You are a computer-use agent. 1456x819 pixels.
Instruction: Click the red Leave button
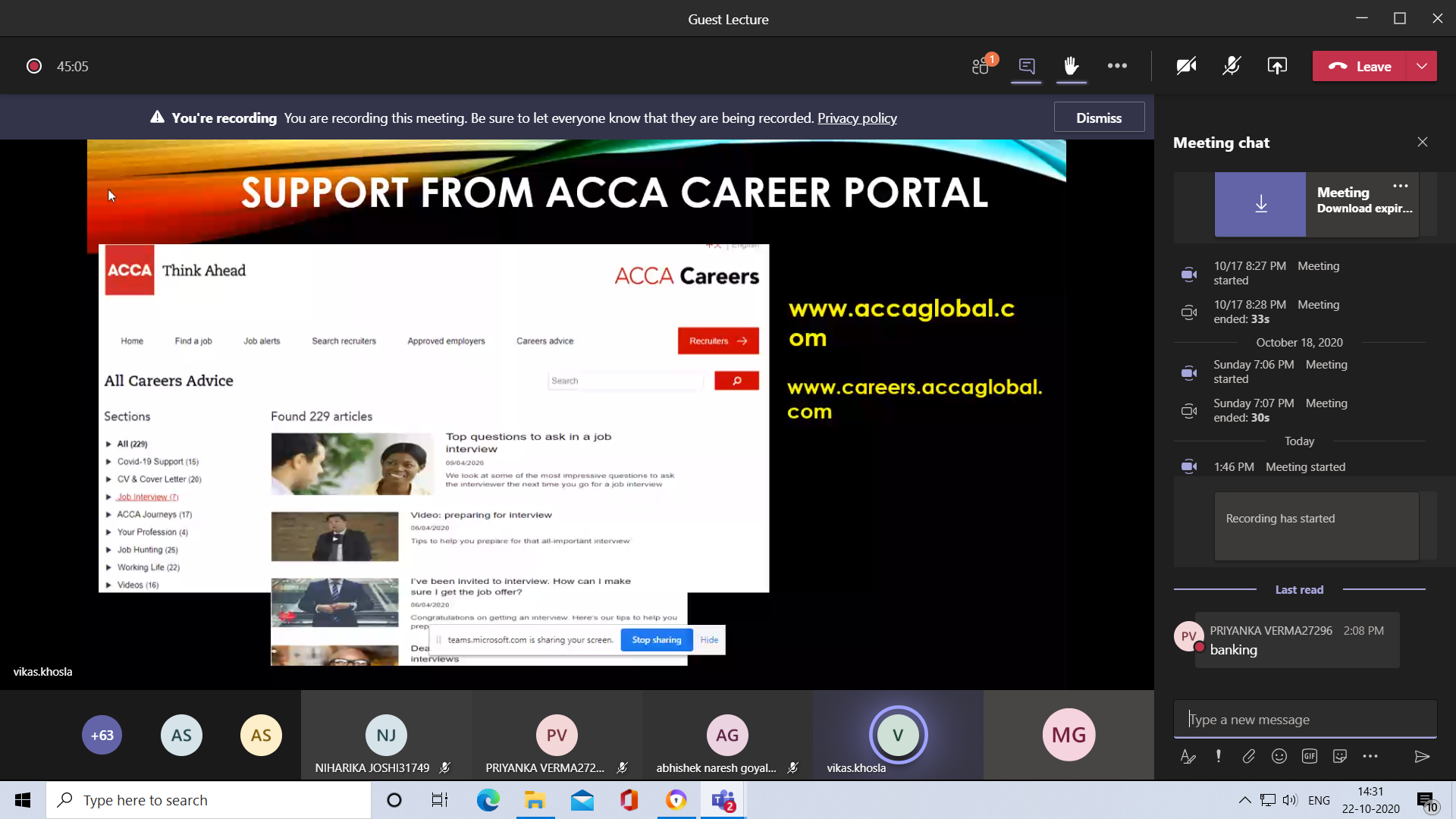[x=1360, y=66]
